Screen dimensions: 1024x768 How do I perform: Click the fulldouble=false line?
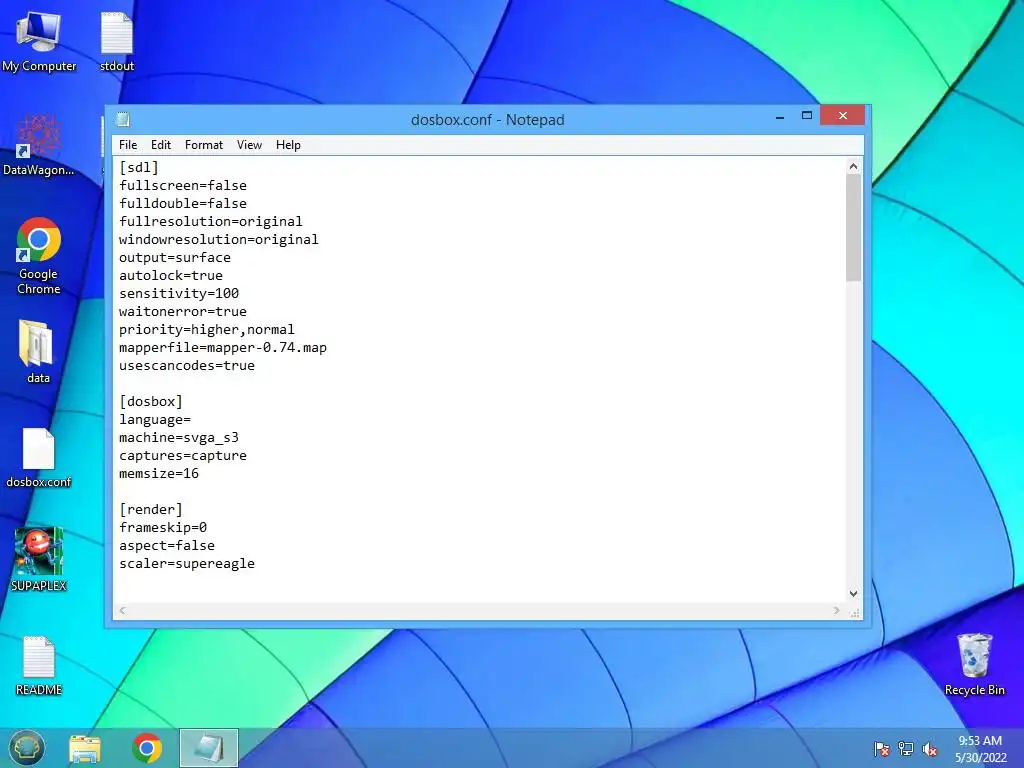point(183,204)
